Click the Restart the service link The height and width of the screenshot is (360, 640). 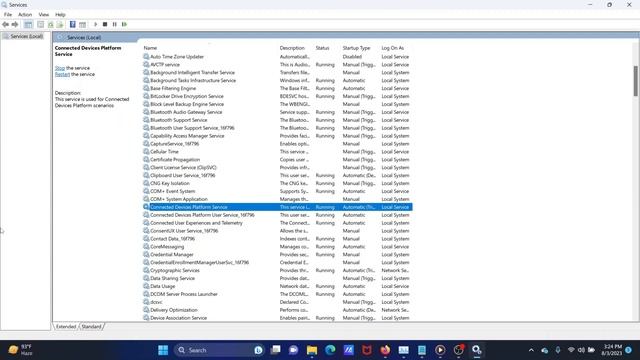[x=62, y=74]
